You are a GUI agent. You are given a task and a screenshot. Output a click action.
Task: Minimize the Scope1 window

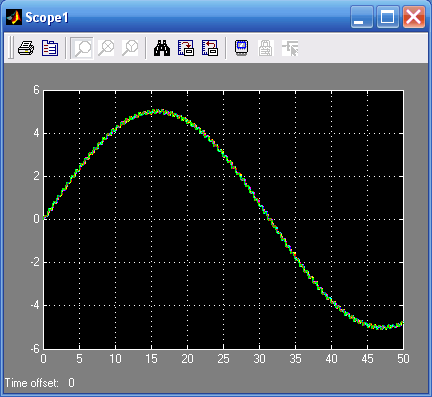click(x=362, y=17)
